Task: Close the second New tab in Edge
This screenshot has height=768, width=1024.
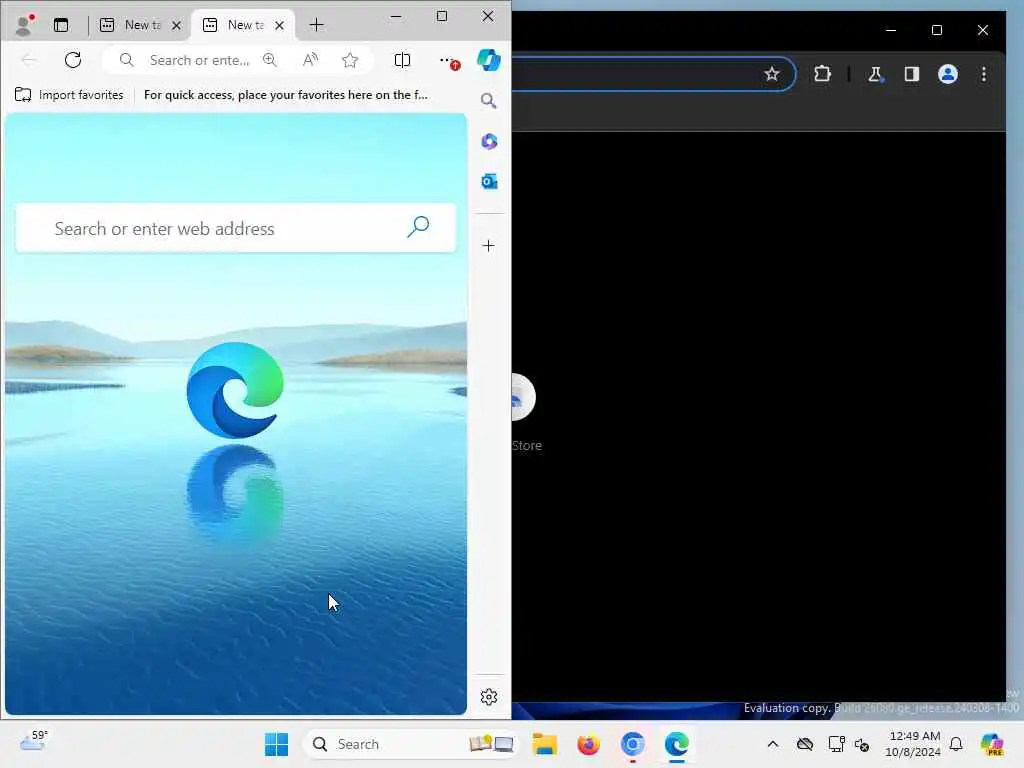Action: (280, 25)
